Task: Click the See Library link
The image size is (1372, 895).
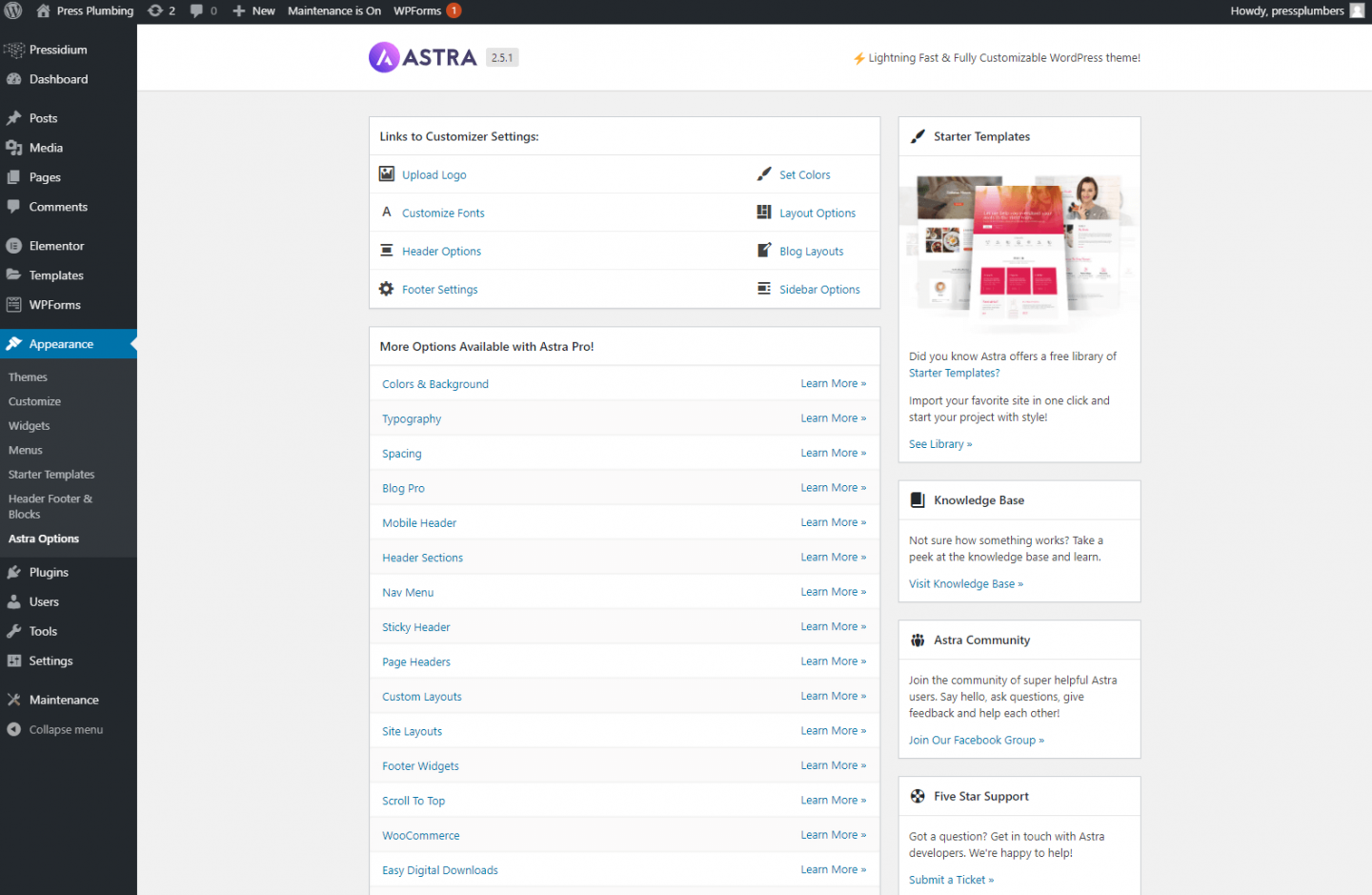Action: coord(940,444)
